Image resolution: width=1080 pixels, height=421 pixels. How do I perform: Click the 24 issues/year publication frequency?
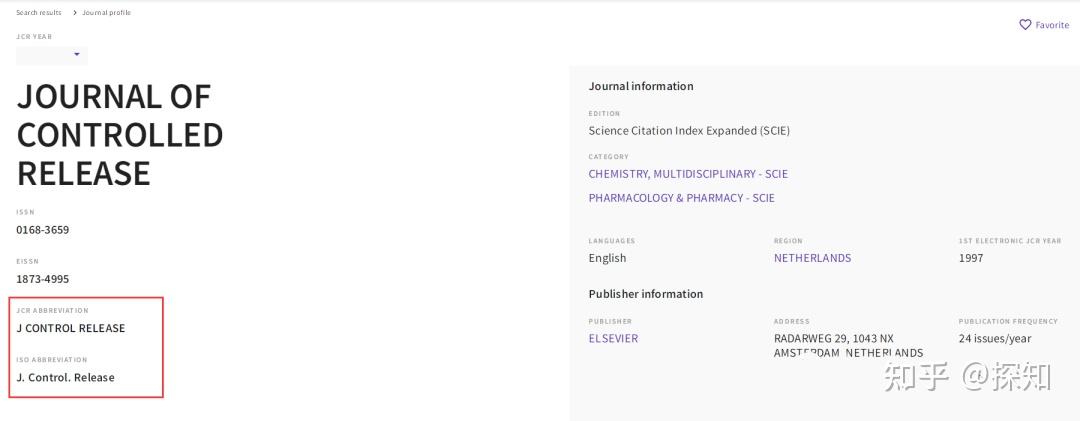click(x=995, y=339)
